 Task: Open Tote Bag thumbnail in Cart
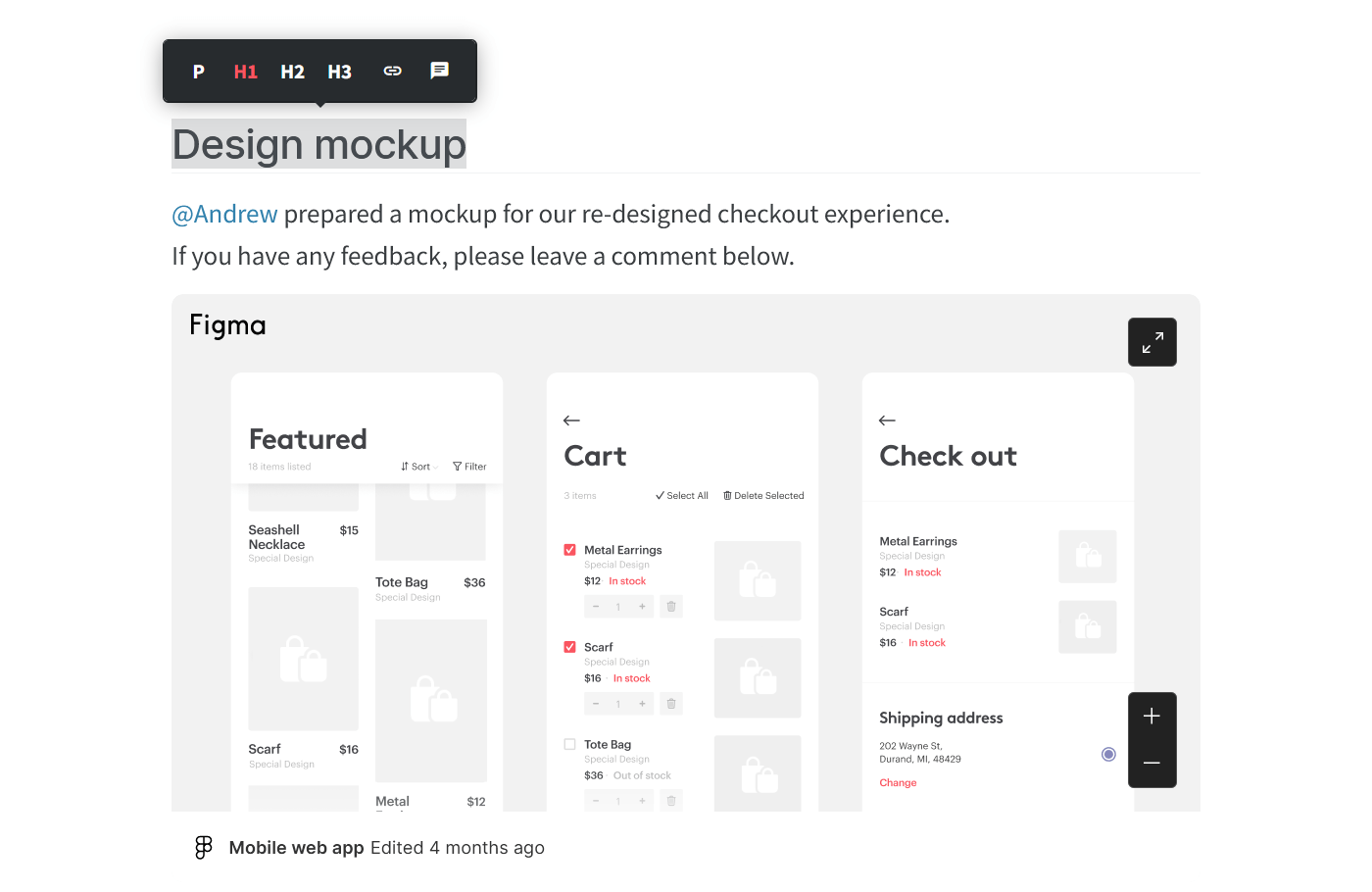[x=758, y=773]
